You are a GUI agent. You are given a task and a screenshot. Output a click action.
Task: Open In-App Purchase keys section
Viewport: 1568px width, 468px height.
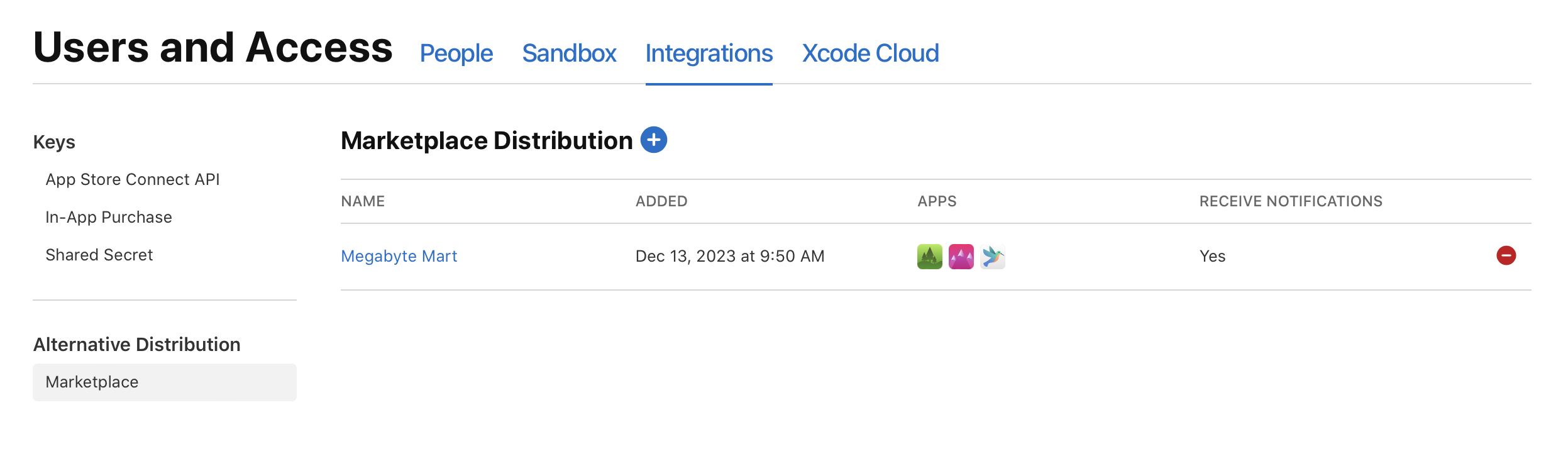(x=109, y=217)
